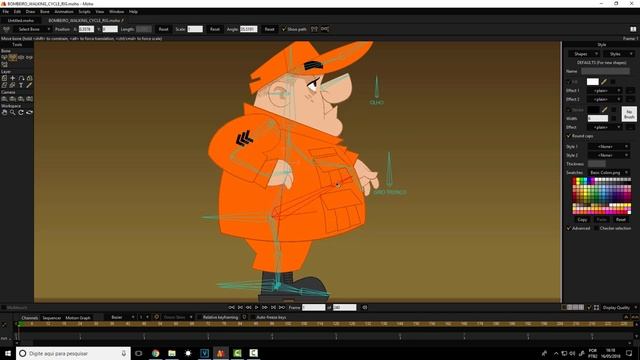
Task: Click the Fill color eyedropper icon
Action: click(604, 82)
